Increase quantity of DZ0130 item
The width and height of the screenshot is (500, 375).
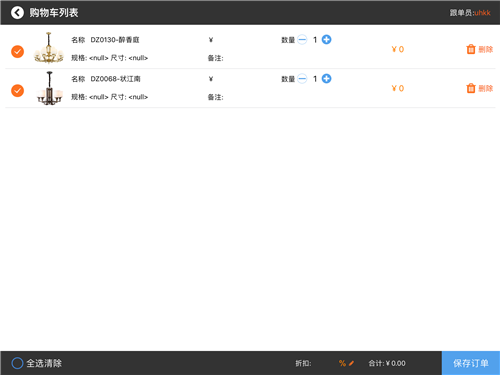[x=326, y=40]
